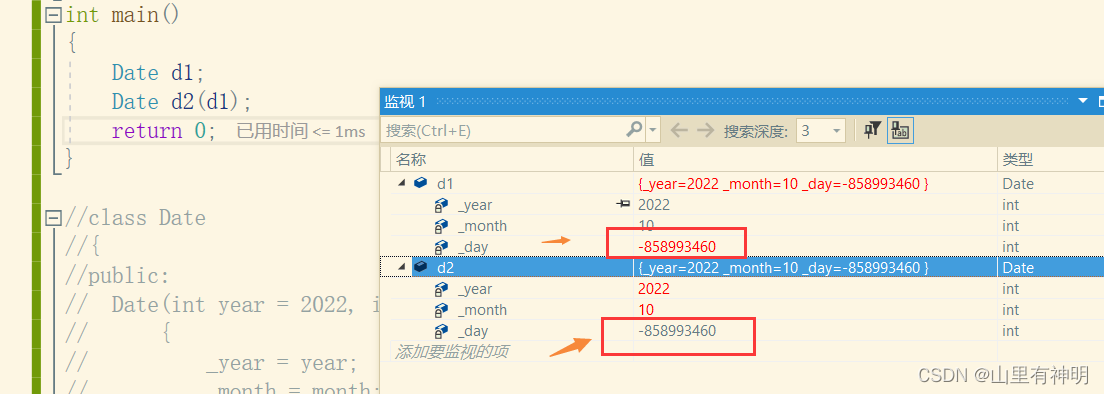Select _day under d1
This screenshot has width=1104, height=394.
click(x=472, y=247)
